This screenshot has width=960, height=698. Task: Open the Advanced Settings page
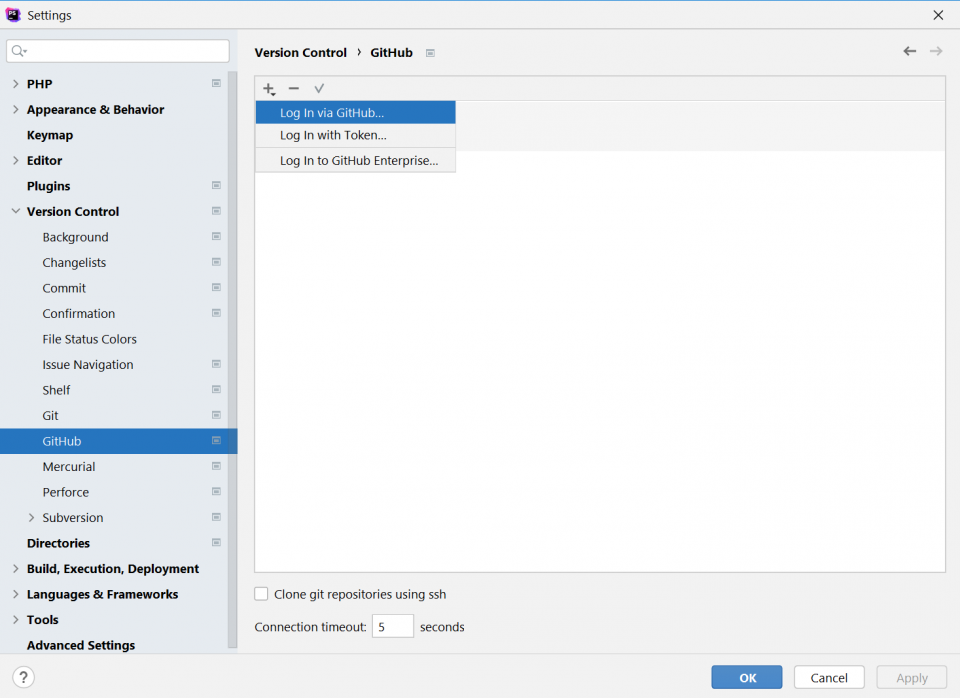pos(81,645)
